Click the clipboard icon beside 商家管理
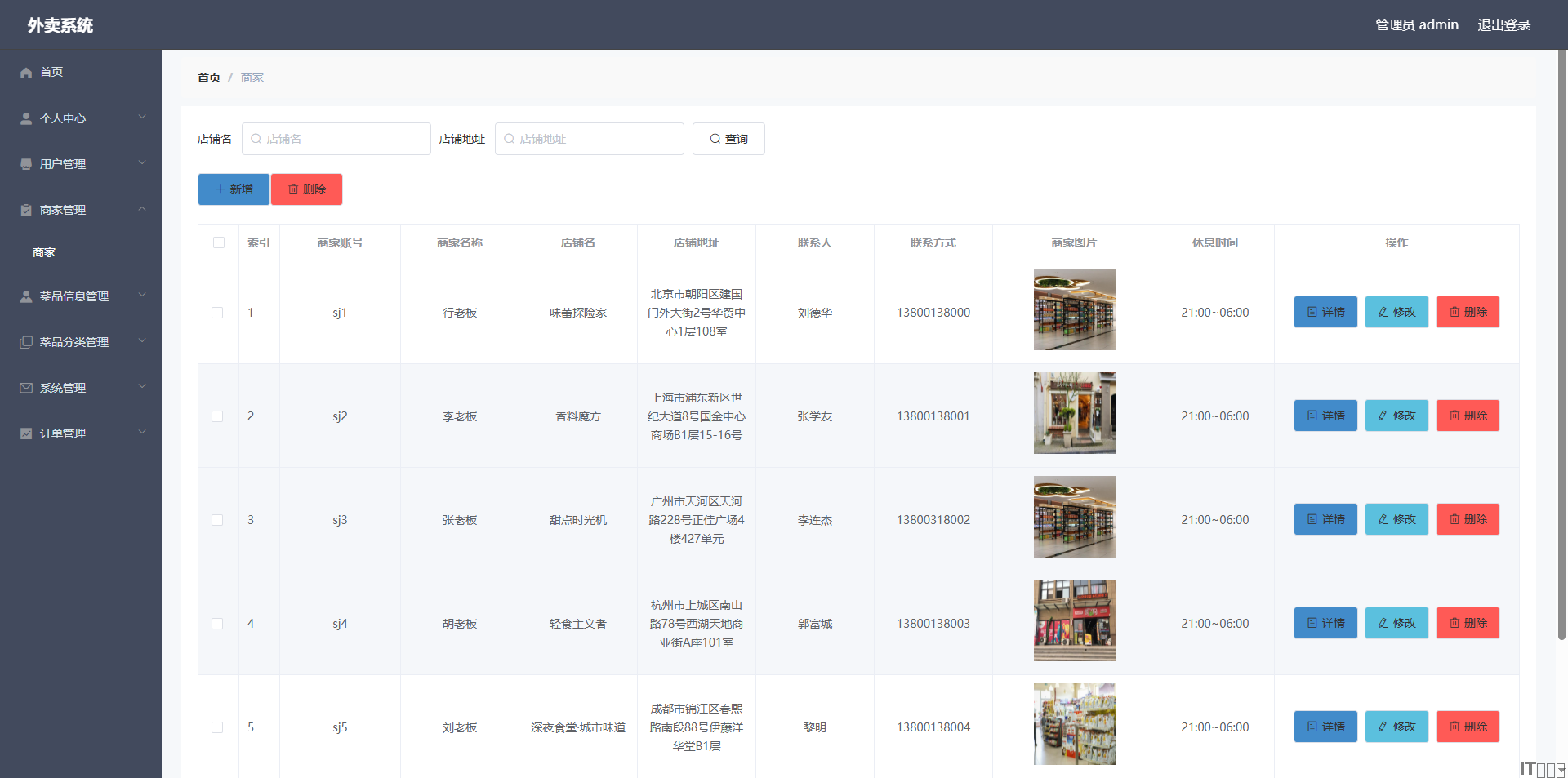This screenshot has height=778, width=1568. pos(26,210)
